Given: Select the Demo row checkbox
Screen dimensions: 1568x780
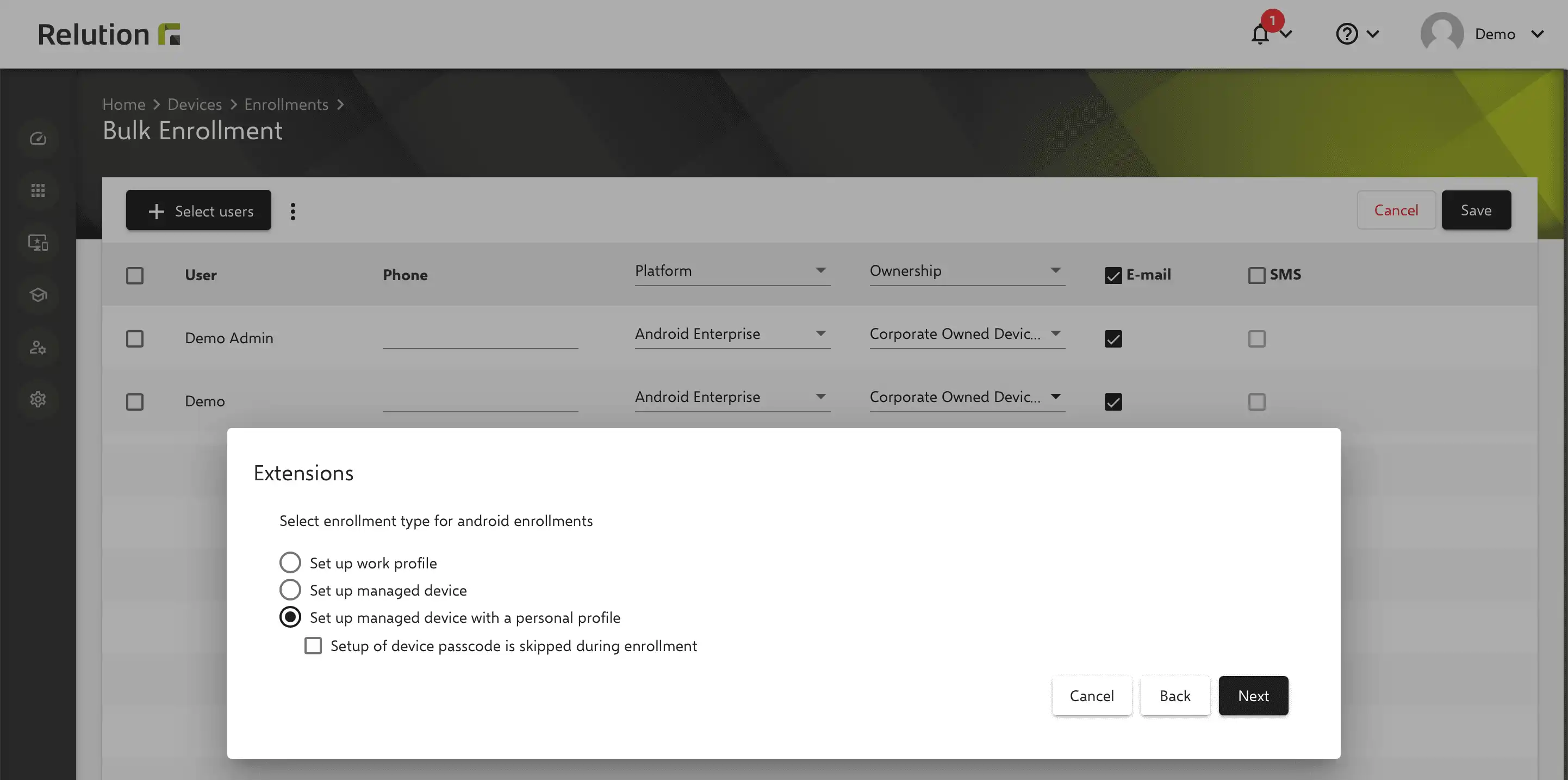Looking at the screenshot, I should click(x=134, y=402).
